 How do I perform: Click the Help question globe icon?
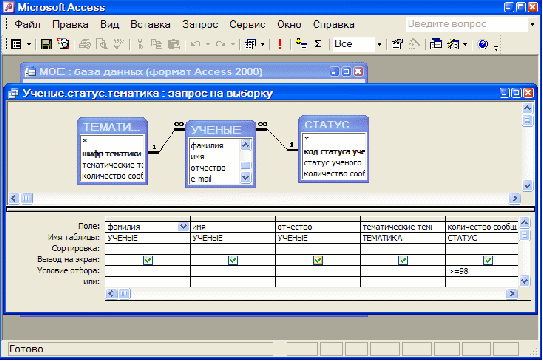coord(483,44)
